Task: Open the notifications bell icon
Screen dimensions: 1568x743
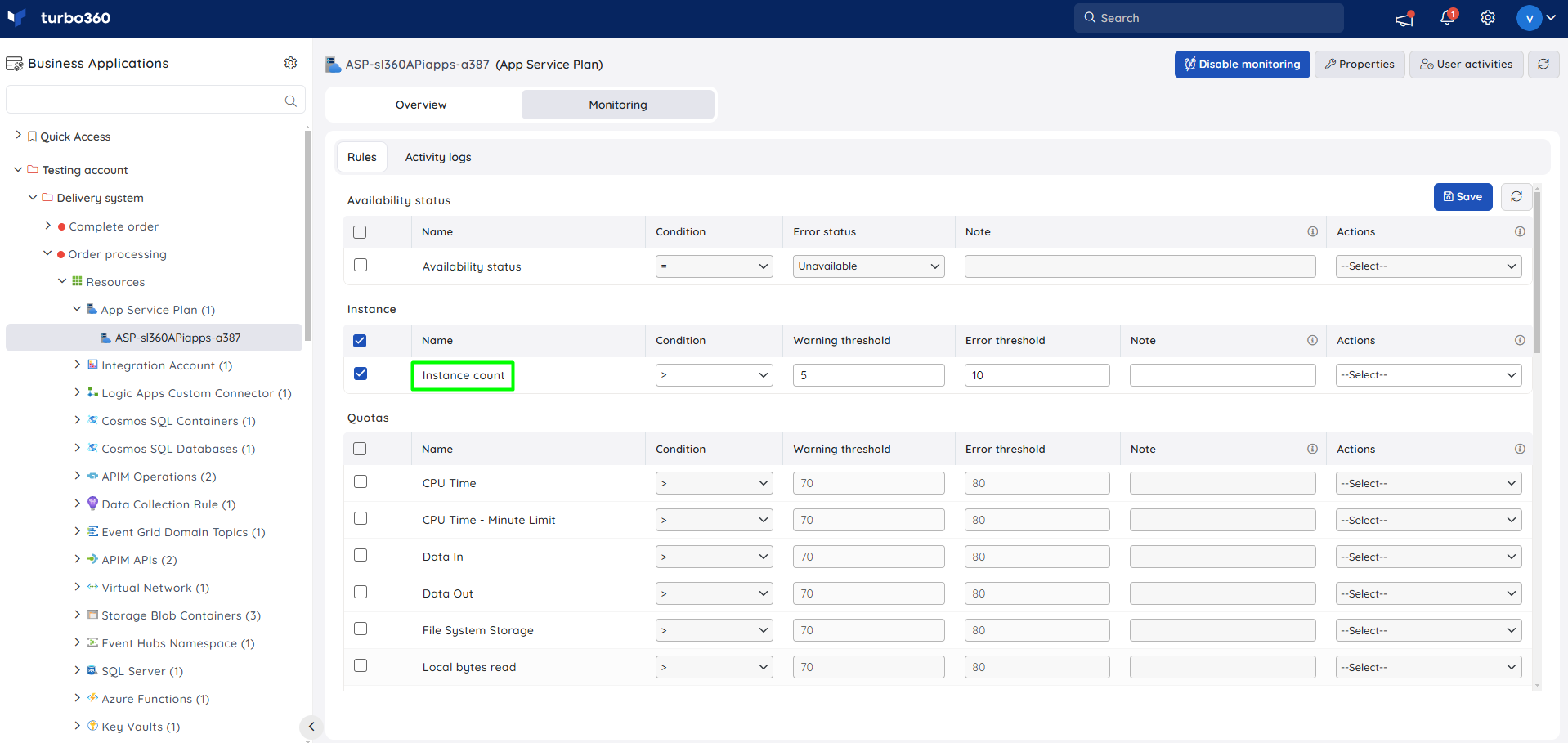Action: click(1447, 17)
